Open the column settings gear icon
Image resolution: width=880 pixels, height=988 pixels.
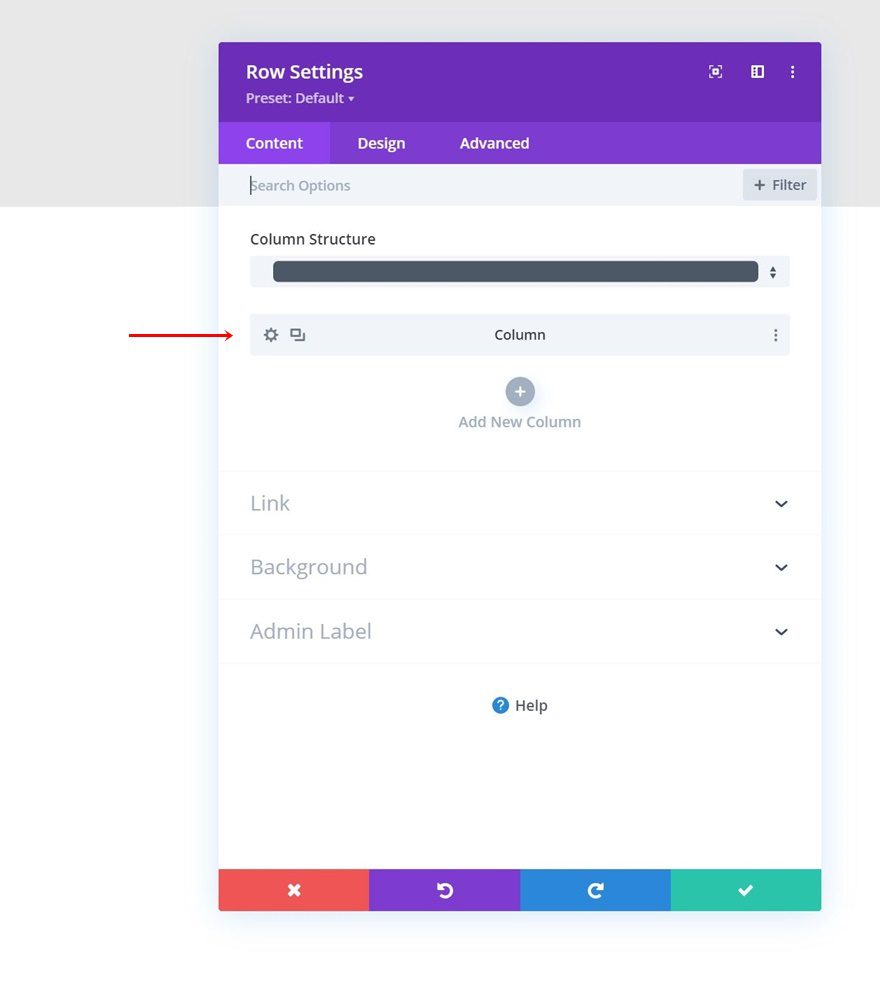tap(270, 335)
